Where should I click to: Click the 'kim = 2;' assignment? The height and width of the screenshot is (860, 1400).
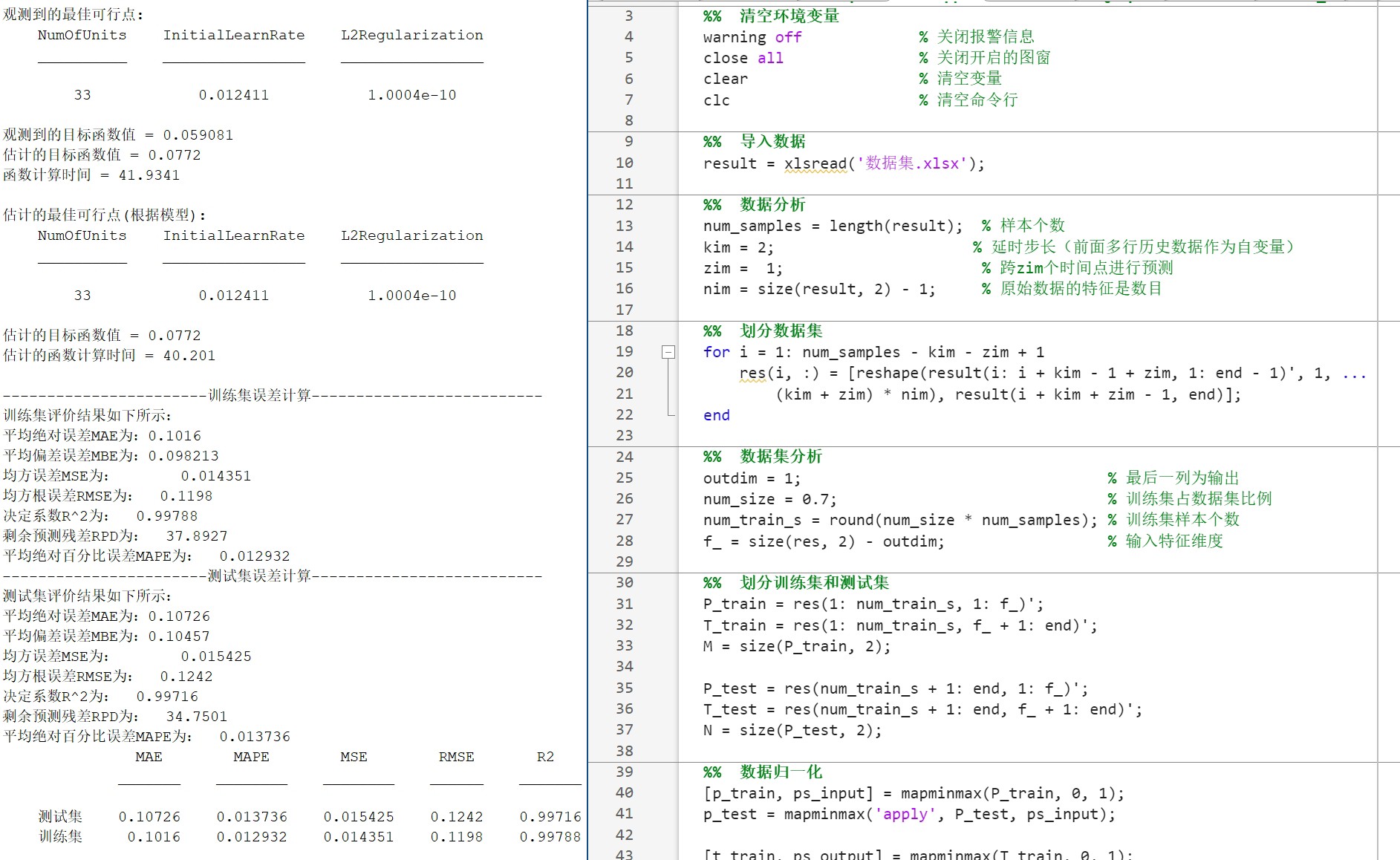coord(738,247)
